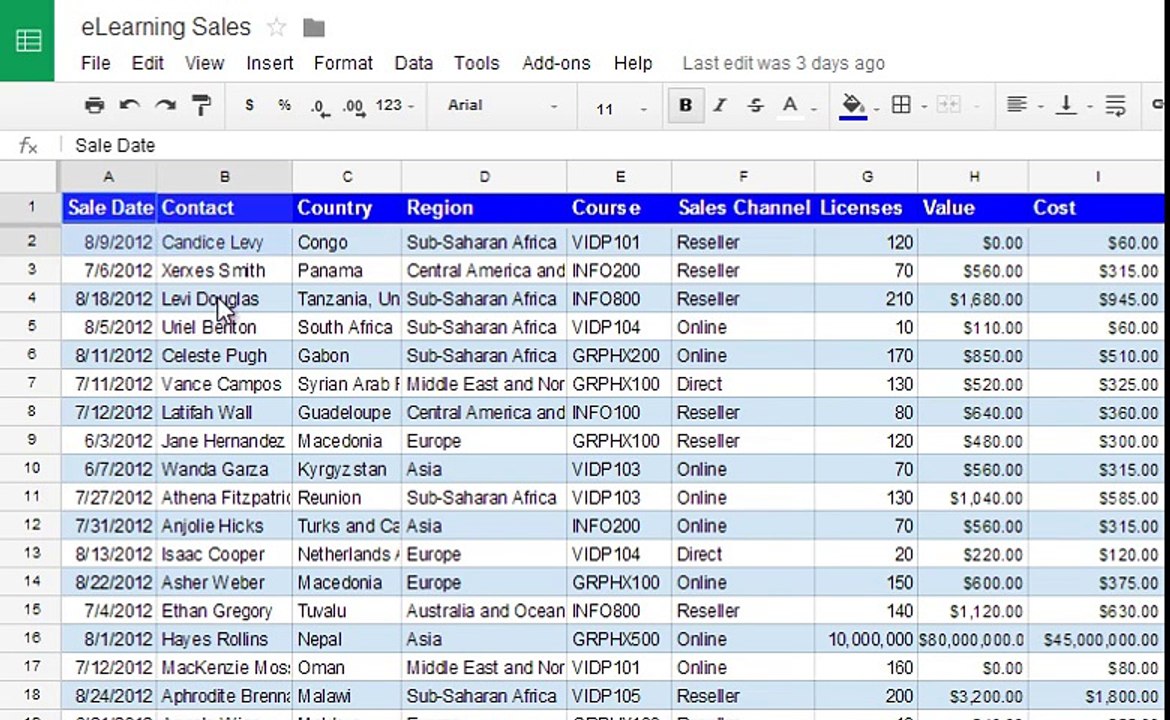Select the paint format tool
Viewport: 1170px width, 720px height.
click(201, 105)
